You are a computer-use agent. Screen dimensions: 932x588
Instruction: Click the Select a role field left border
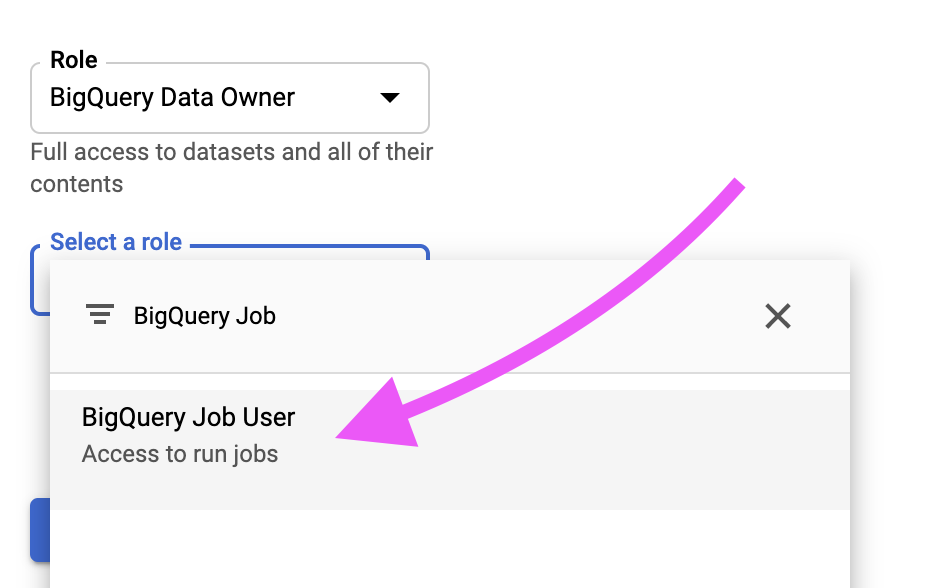coord(33,279)
